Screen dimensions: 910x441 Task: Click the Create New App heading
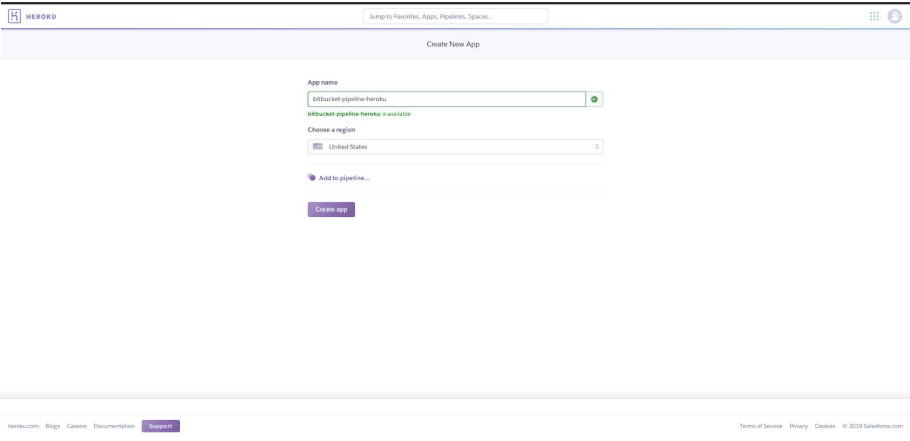tap(453, 44)
